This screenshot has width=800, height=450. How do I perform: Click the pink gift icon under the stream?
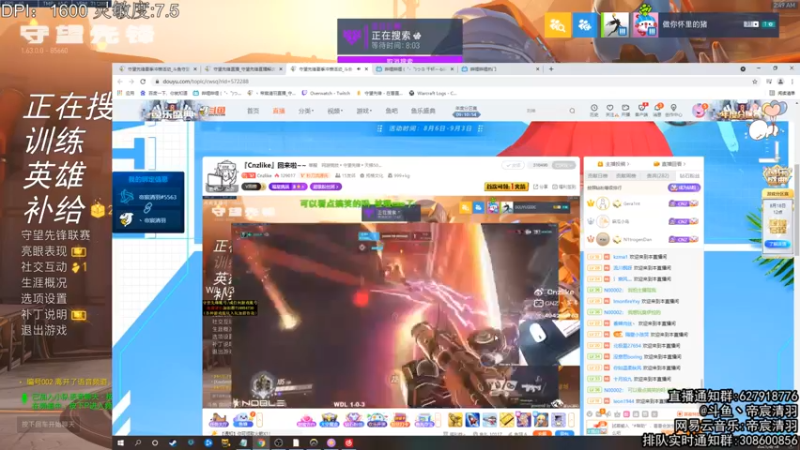[306, 420]
